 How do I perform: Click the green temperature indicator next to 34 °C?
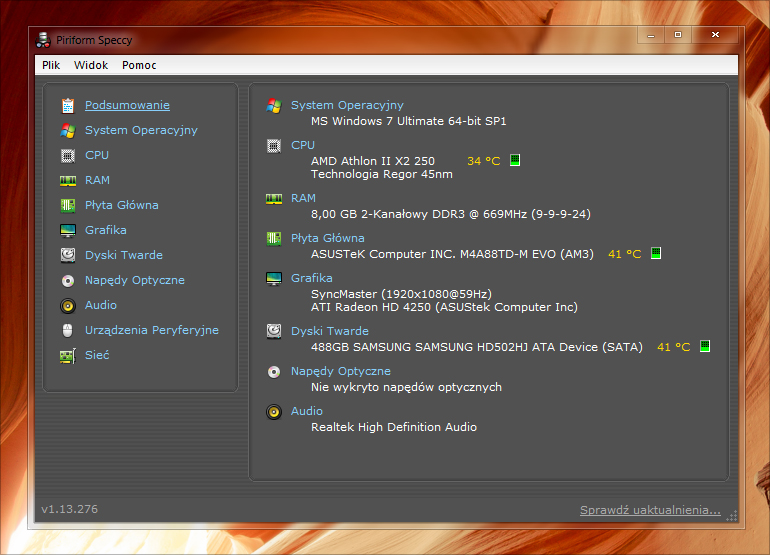[x=515, y=160]
